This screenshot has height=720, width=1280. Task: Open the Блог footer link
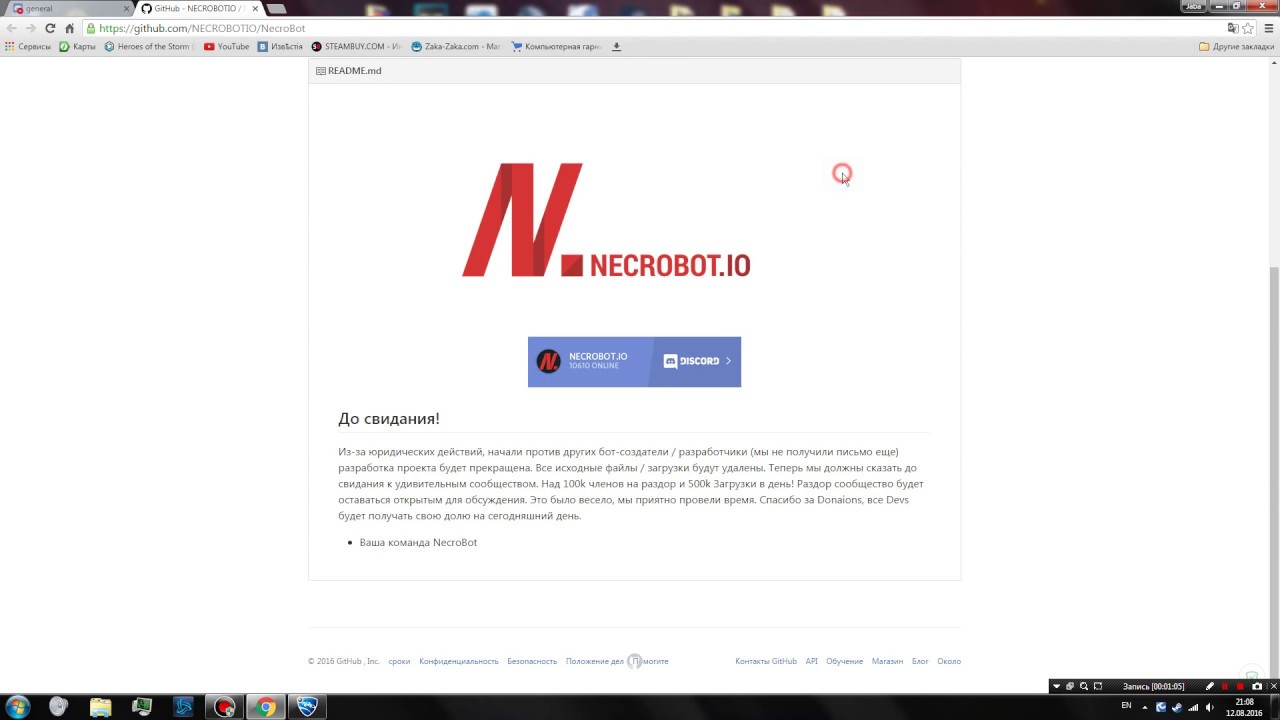(x=920, y=661)
